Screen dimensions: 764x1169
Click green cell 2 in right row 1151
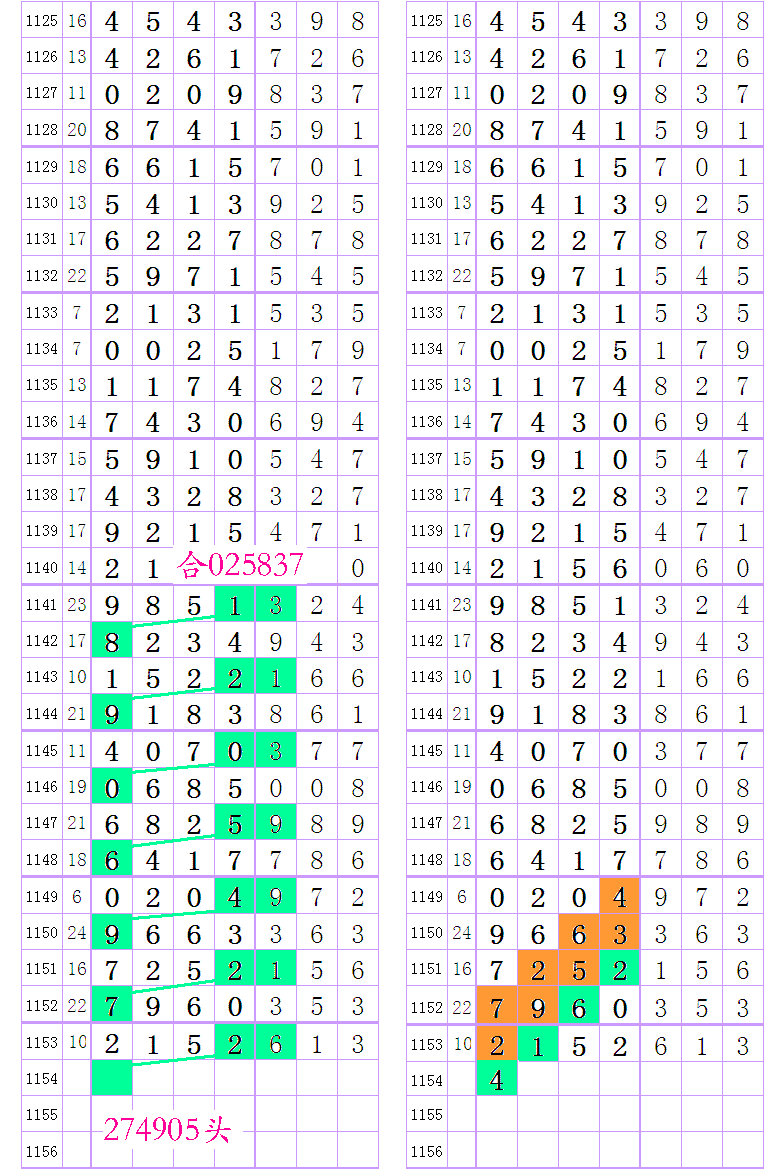coord(620,970)
